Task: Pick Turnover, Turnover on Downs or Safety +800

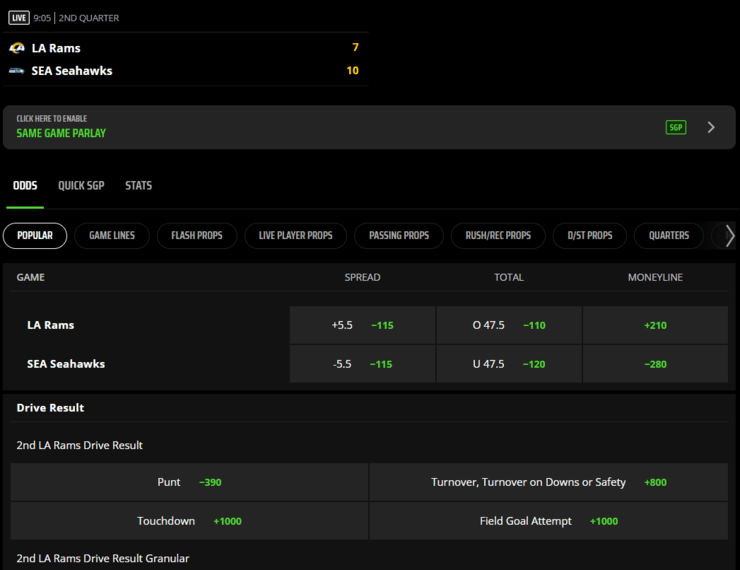Action: [549, 482]
